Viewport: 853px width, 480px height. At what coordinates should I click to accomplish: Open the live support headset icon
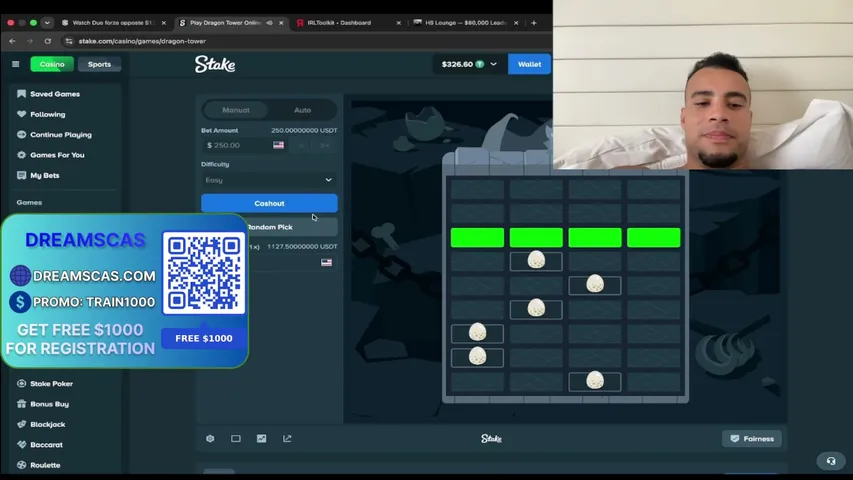click(x=831, y=461)
